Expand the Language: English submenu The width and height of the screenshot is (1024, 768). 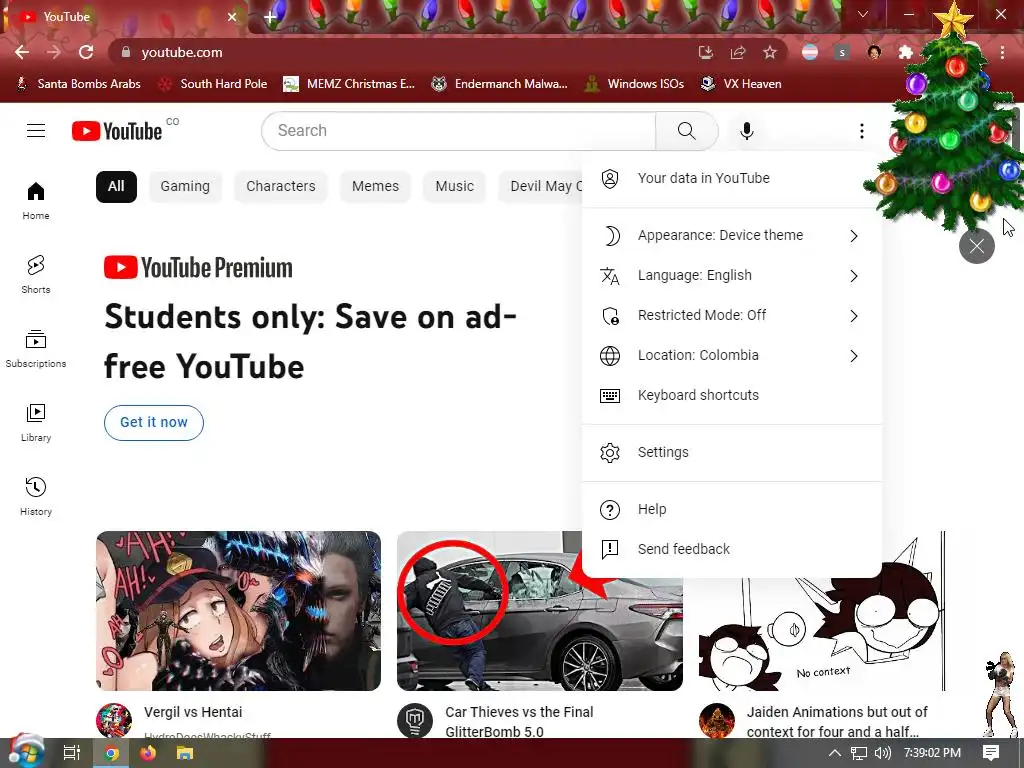[x=731, y=276]
